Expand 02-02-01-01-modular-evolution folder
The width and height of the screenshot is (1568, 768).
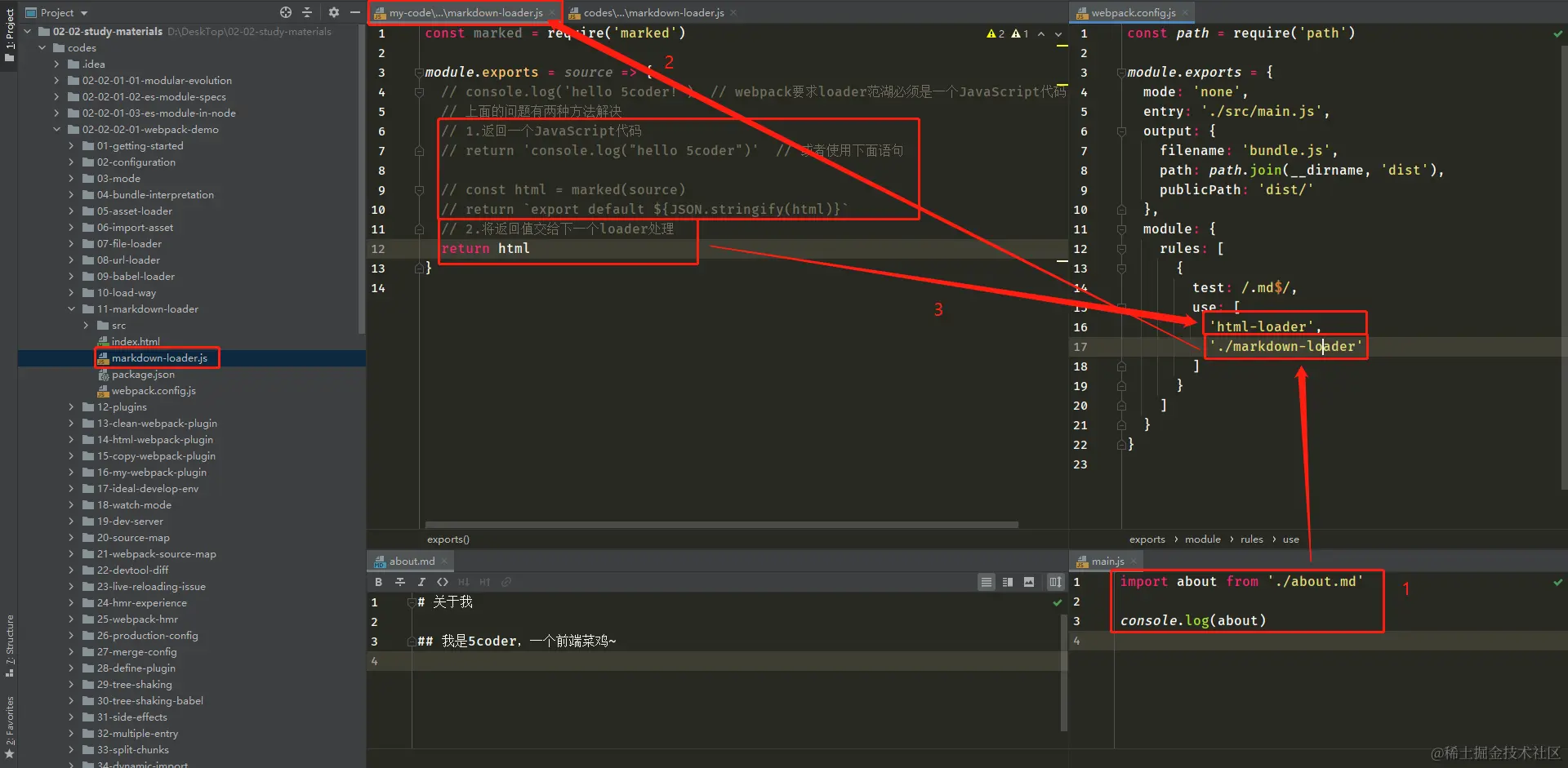coord(57,81)
